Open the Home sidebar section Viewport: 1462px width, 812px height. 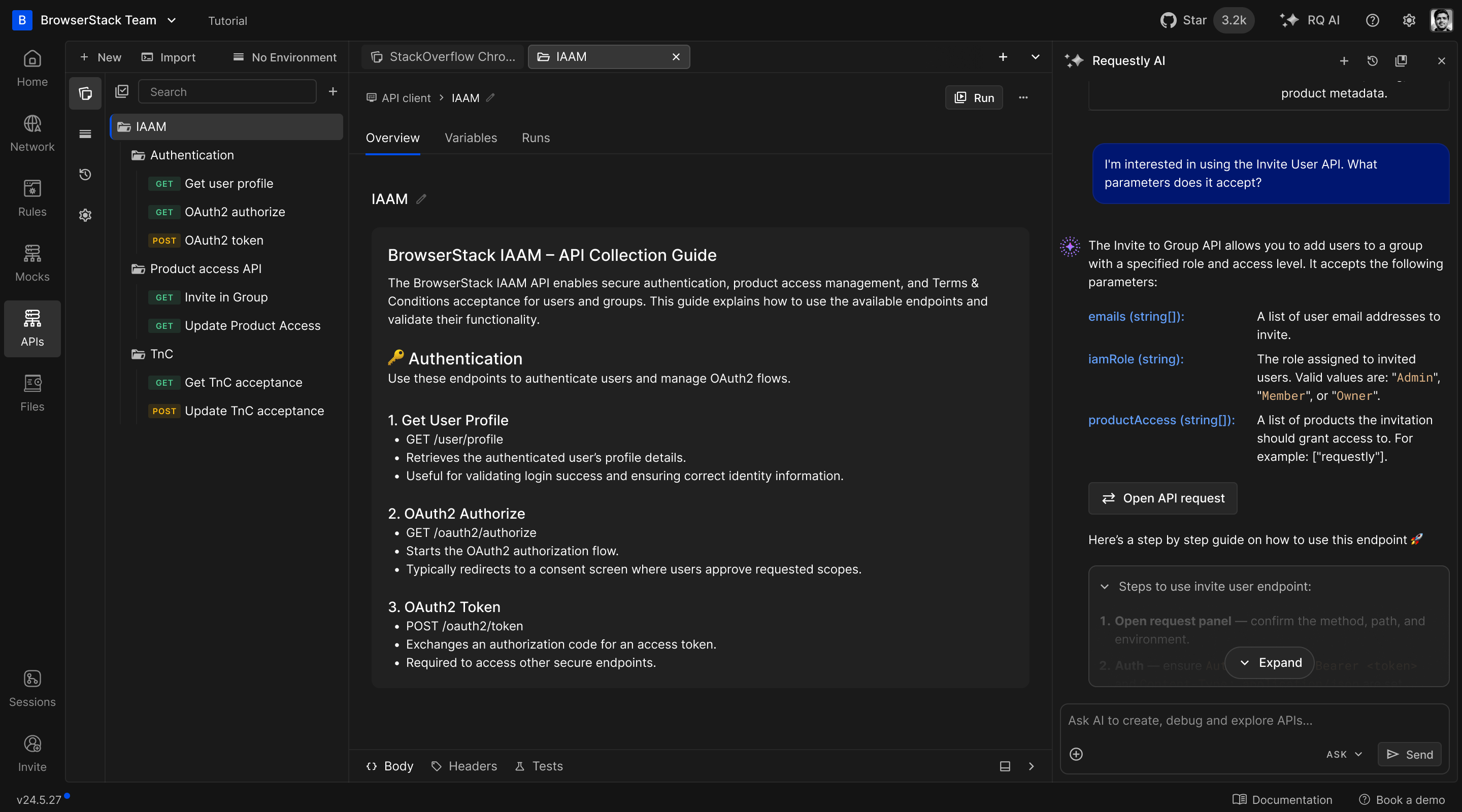pos(32,69)
